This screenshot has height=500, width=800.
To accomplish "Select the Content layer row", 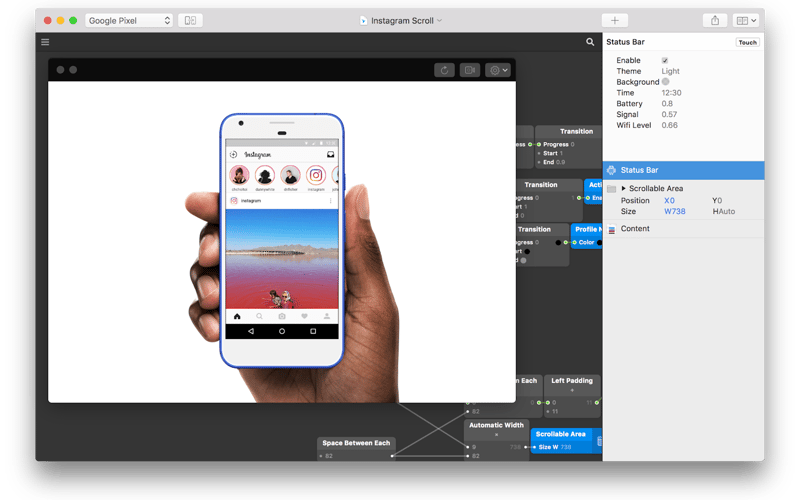I will click(684, 229).
